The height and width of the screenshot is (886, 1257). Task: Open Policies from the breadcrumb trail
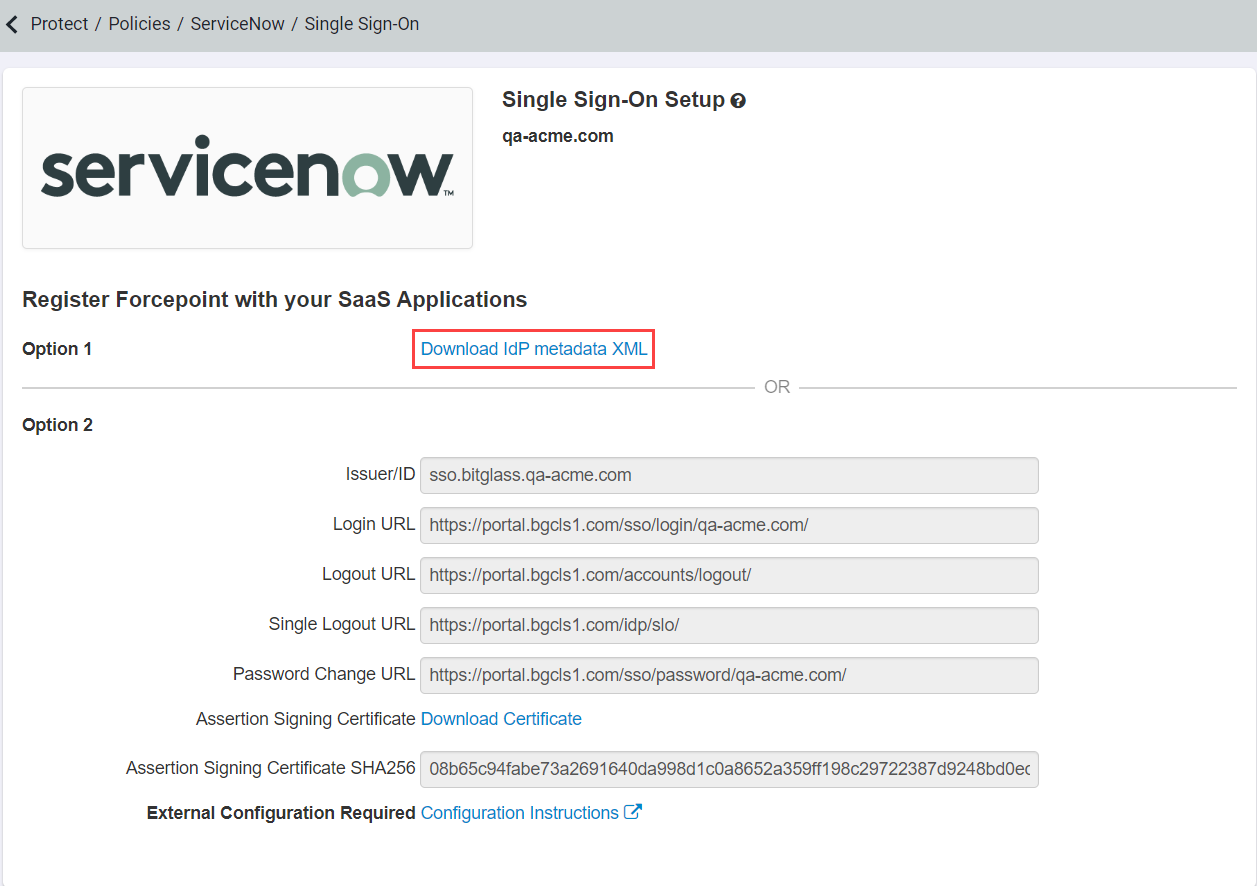pyautogui.click(x=139, y=23)
